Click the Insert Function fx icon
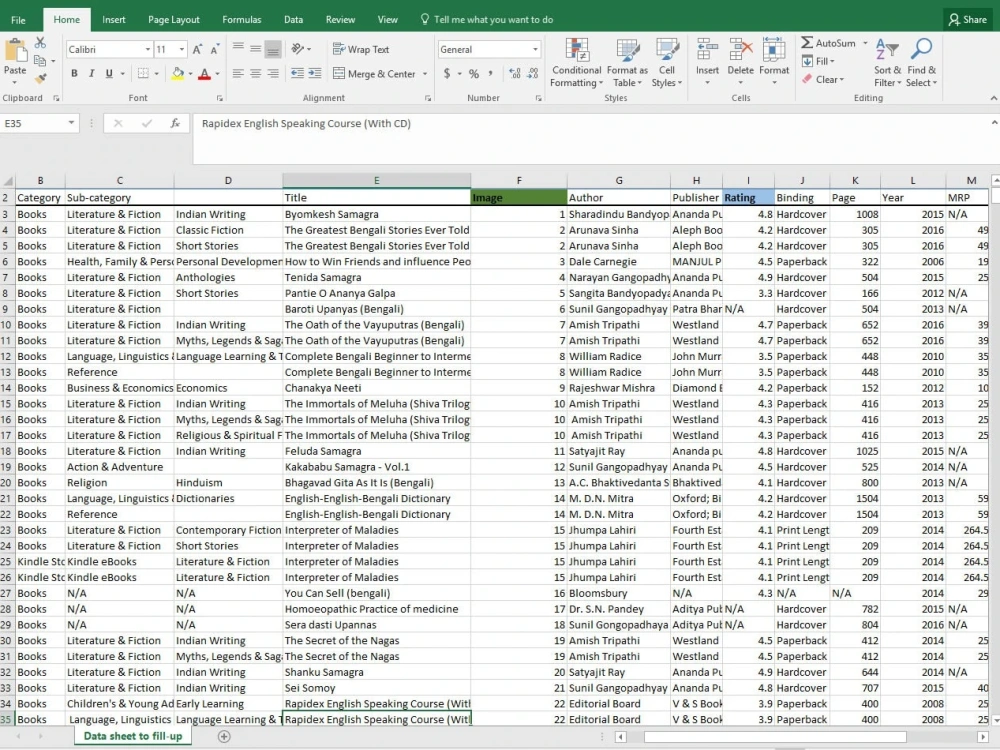This screenshot has height=750, width=1000. (x=175, y=123)
